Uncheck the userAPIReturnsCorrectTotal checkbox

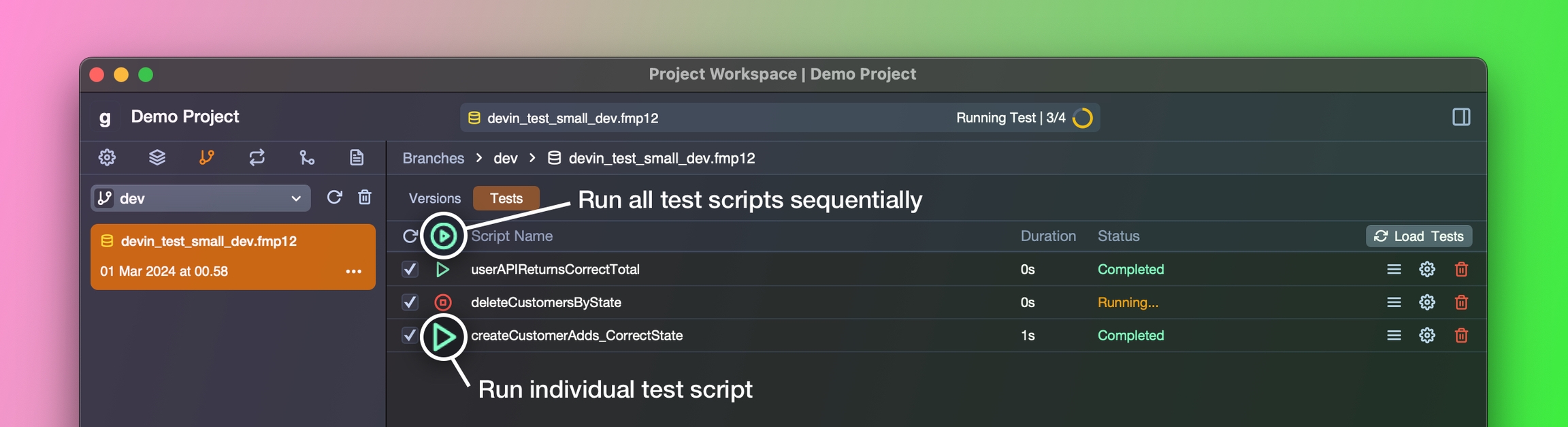pos(410,270)
